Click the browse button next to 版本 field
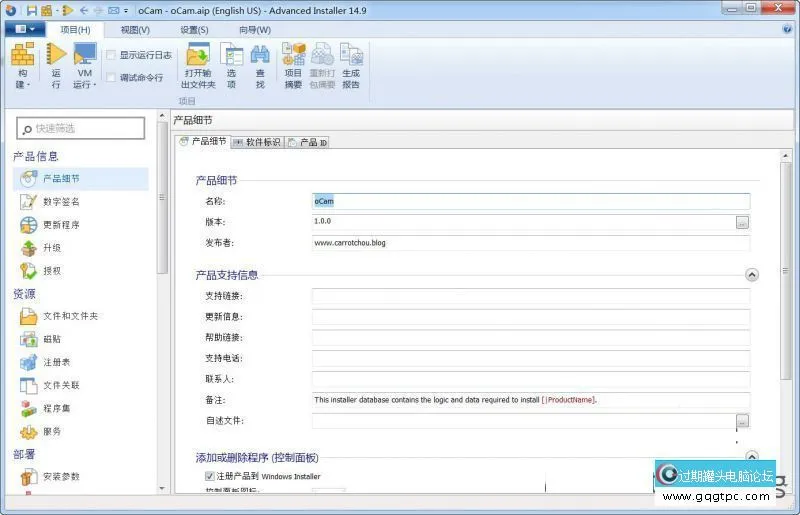800x515 pixels. coord(742,222)
